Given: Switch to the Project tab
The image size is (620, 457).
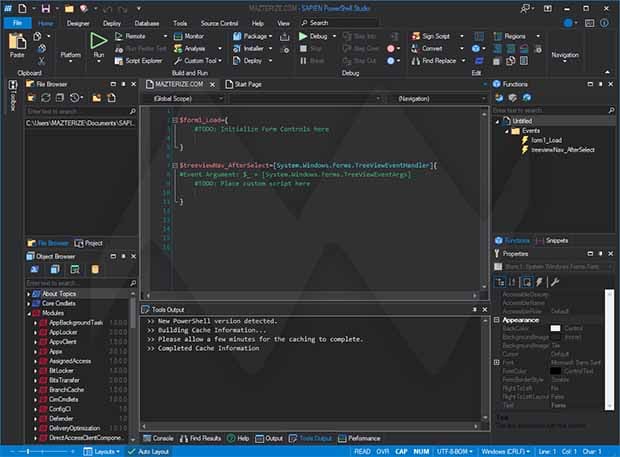Looking at the screenshot, I should [x=89, y=243].
